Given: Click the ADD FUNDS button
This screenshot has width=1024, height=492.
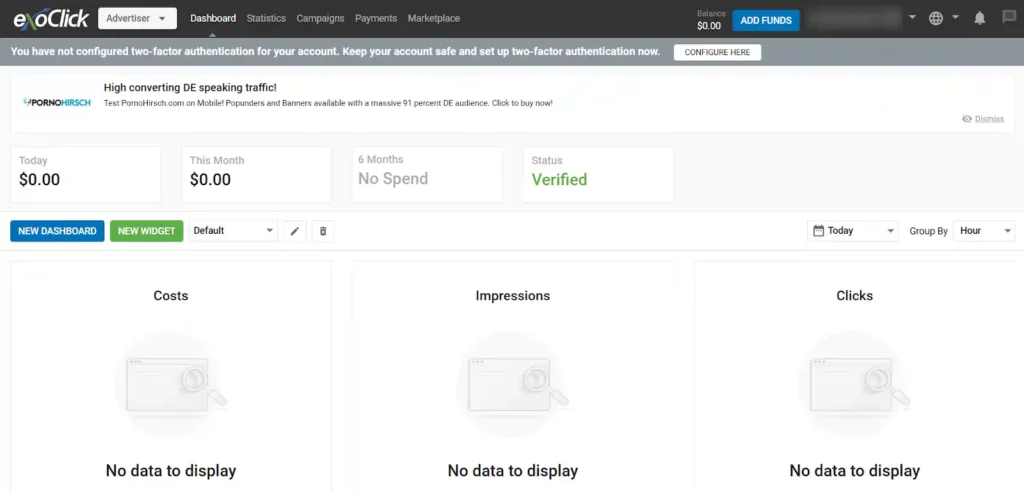Looking at the screenshot, I should (x=766, y=20).
